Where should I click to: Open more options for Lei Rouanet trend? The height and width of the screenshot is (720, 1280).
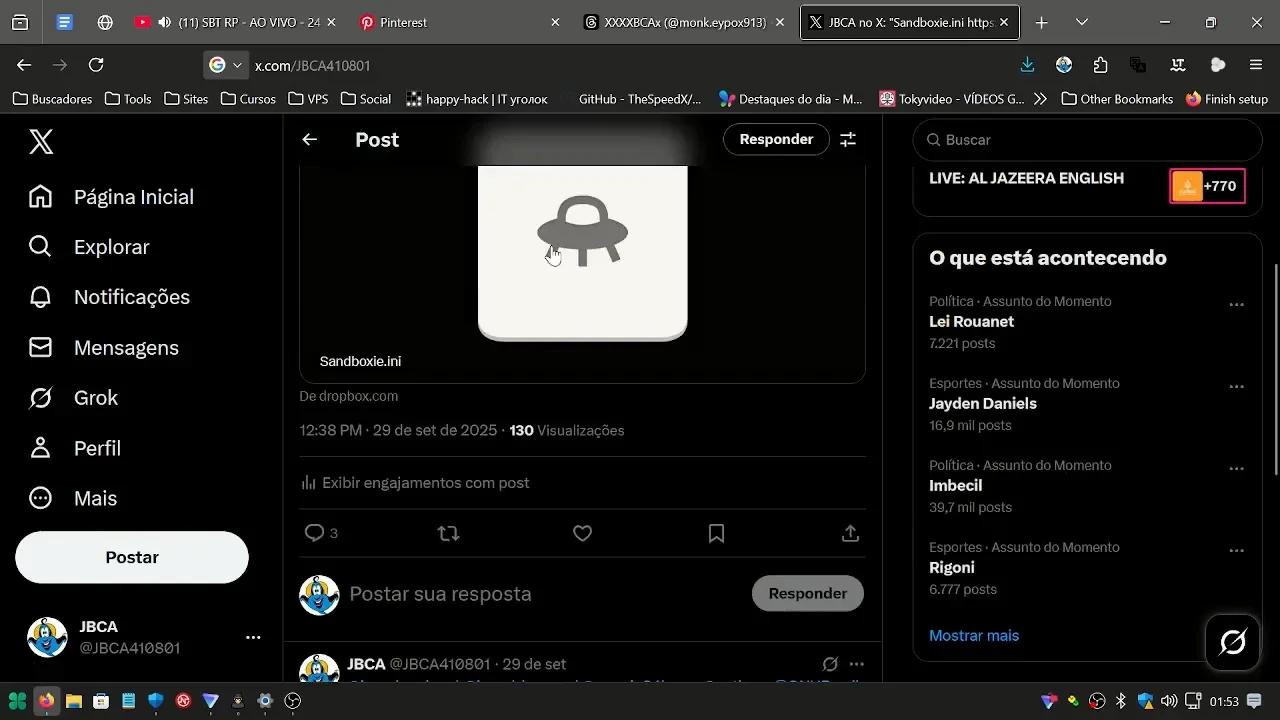pyautogui.click(x=1236, y=305)
